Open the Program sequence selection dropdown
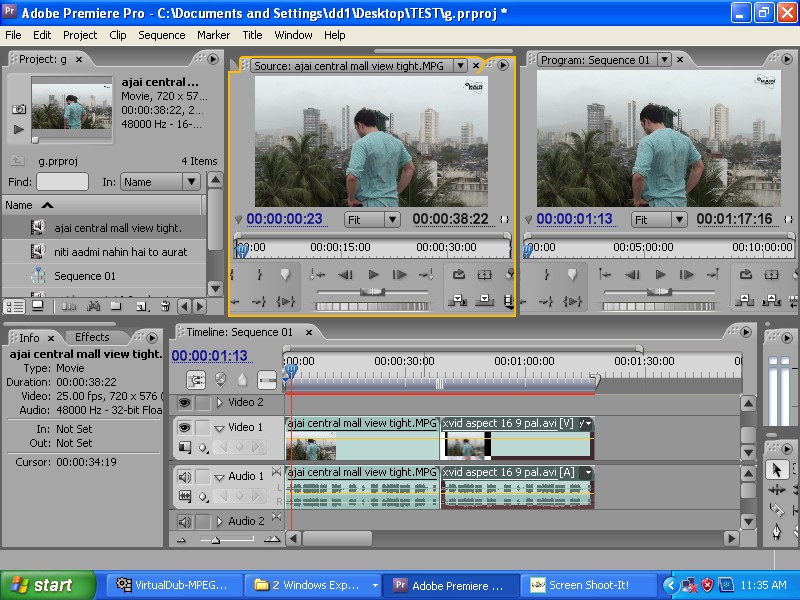The width and height of the screenshot is (800, 600). [x=664, y=60]
